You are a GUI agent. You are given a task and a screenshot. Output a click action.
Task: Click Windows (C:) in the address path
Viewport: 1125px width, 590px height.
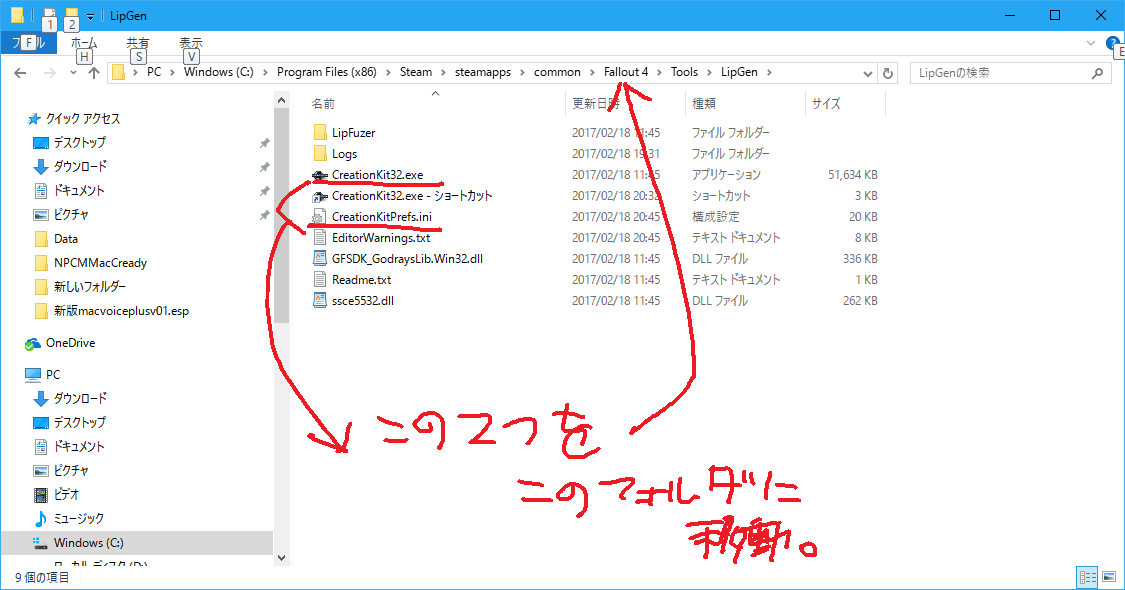pyautogui.click(x=218, y=72)
